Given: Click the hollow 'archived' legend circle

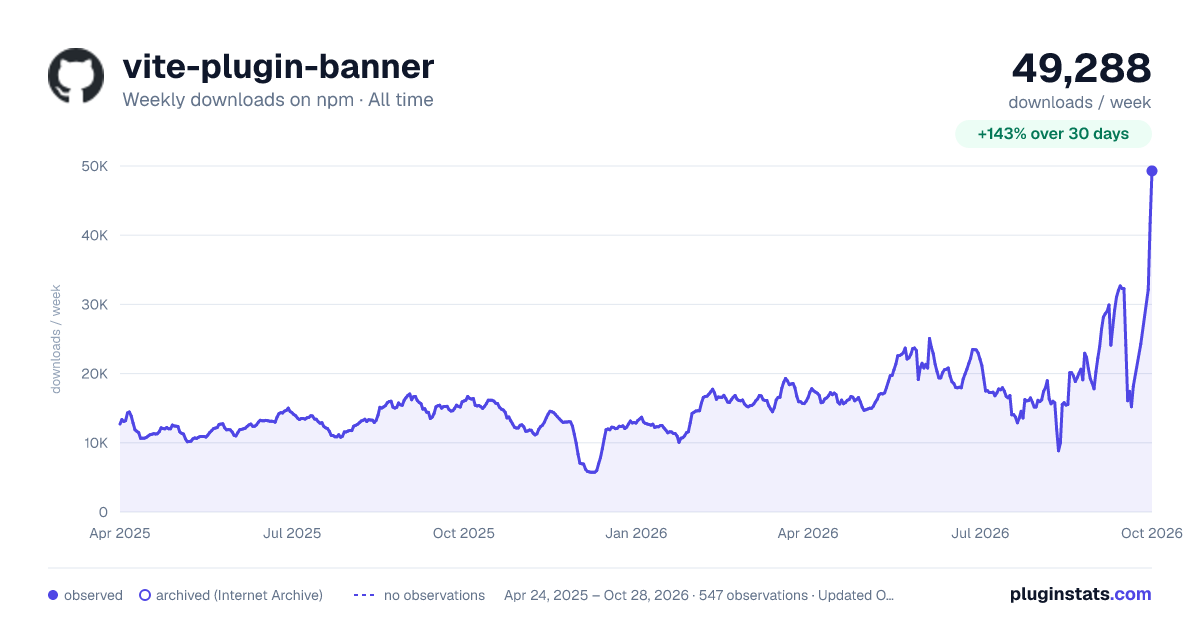Looking at the screenshot, I should 145,595.
